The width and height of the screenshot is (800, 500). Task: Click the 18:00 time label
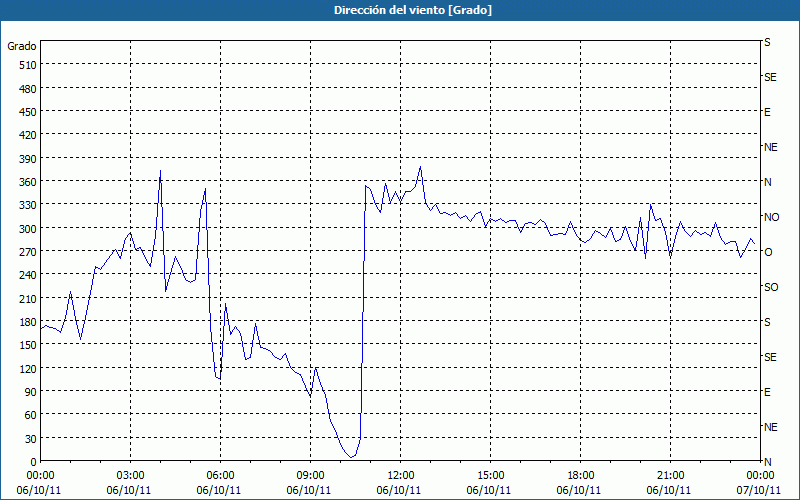click(x=581, y=476)
